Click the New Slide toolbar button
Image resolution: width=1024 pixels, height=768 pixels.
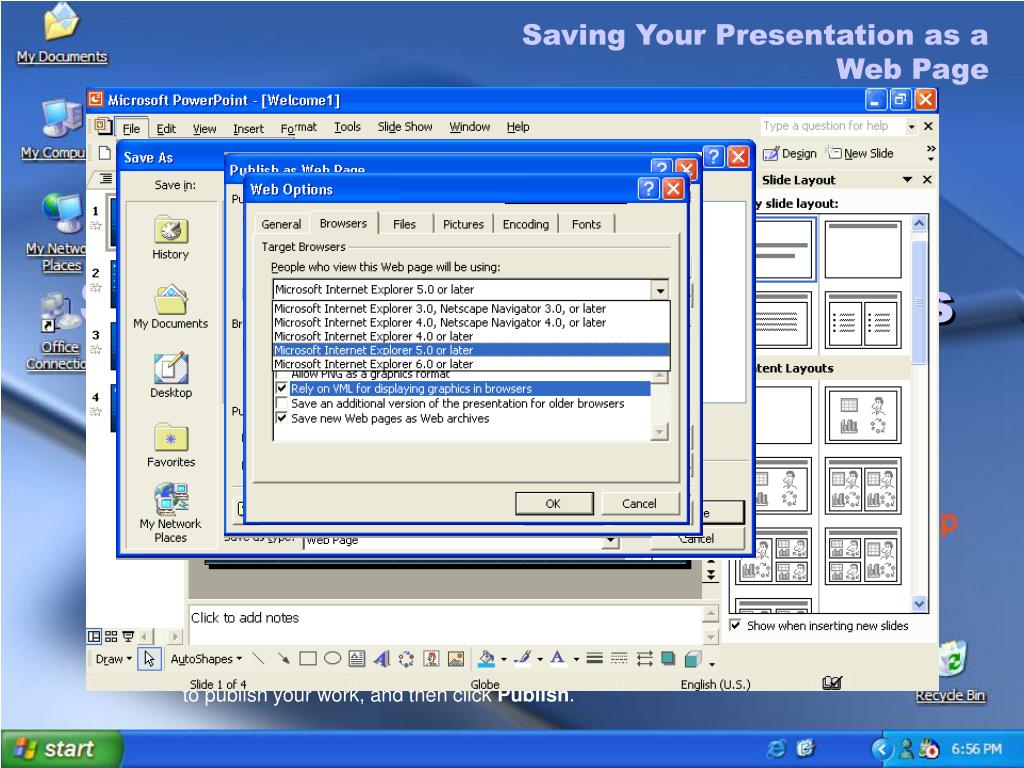(860, 153)
